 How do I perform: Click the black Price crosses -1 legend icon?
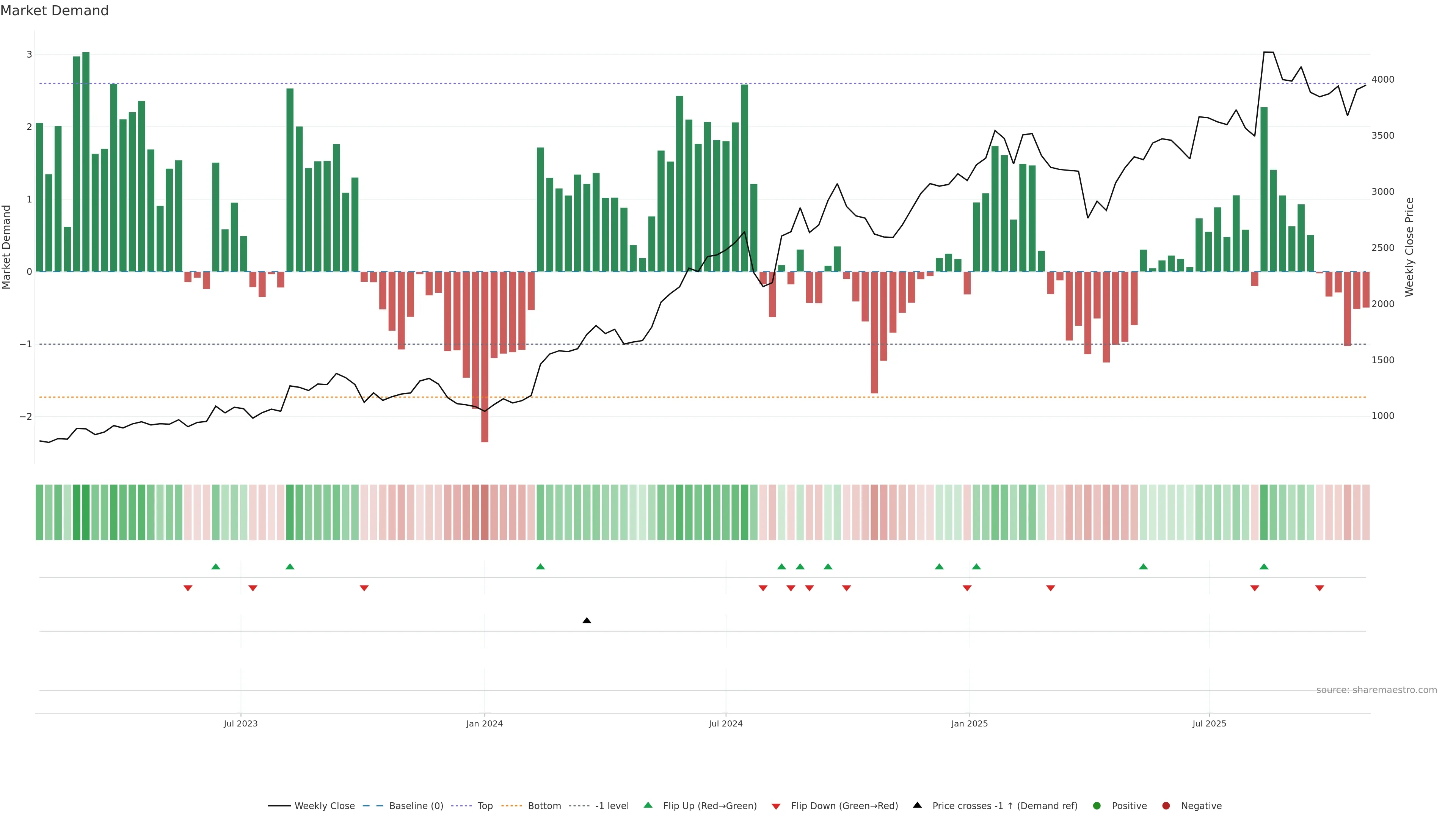pyautogui.click(x=917, y=805)
